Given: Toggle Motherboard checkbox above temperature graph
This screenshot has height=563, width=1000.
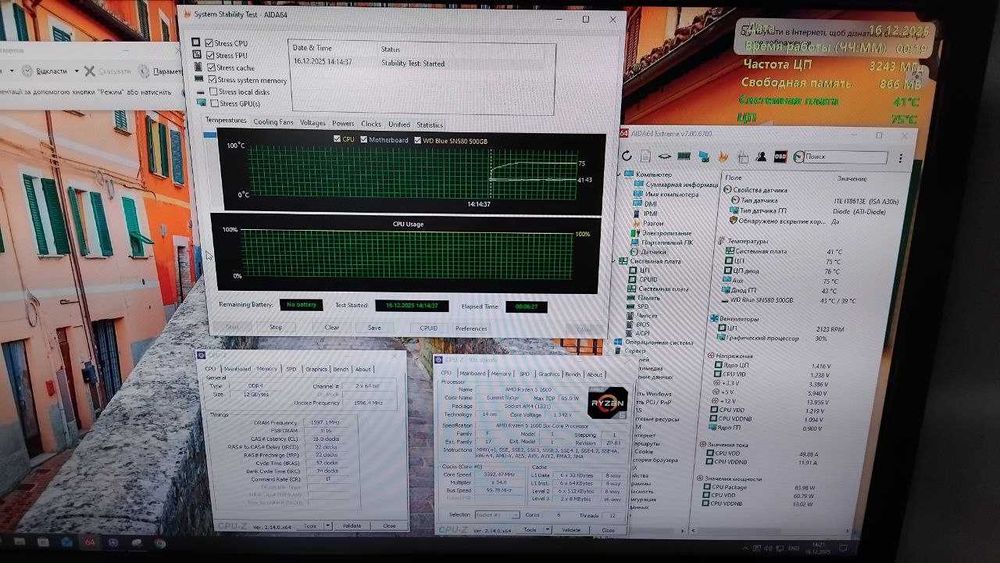Looking at the screenshot, I should point(364,139).
